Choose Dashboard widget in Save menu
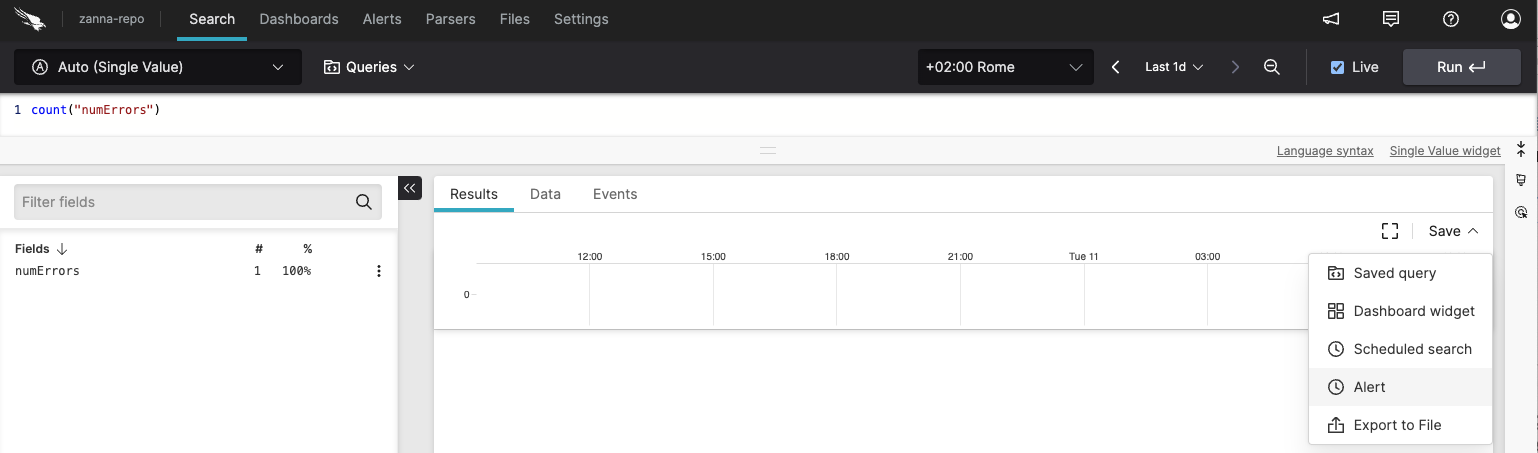This screenshot has width=1538, height=453. (x=1413, y=311)
